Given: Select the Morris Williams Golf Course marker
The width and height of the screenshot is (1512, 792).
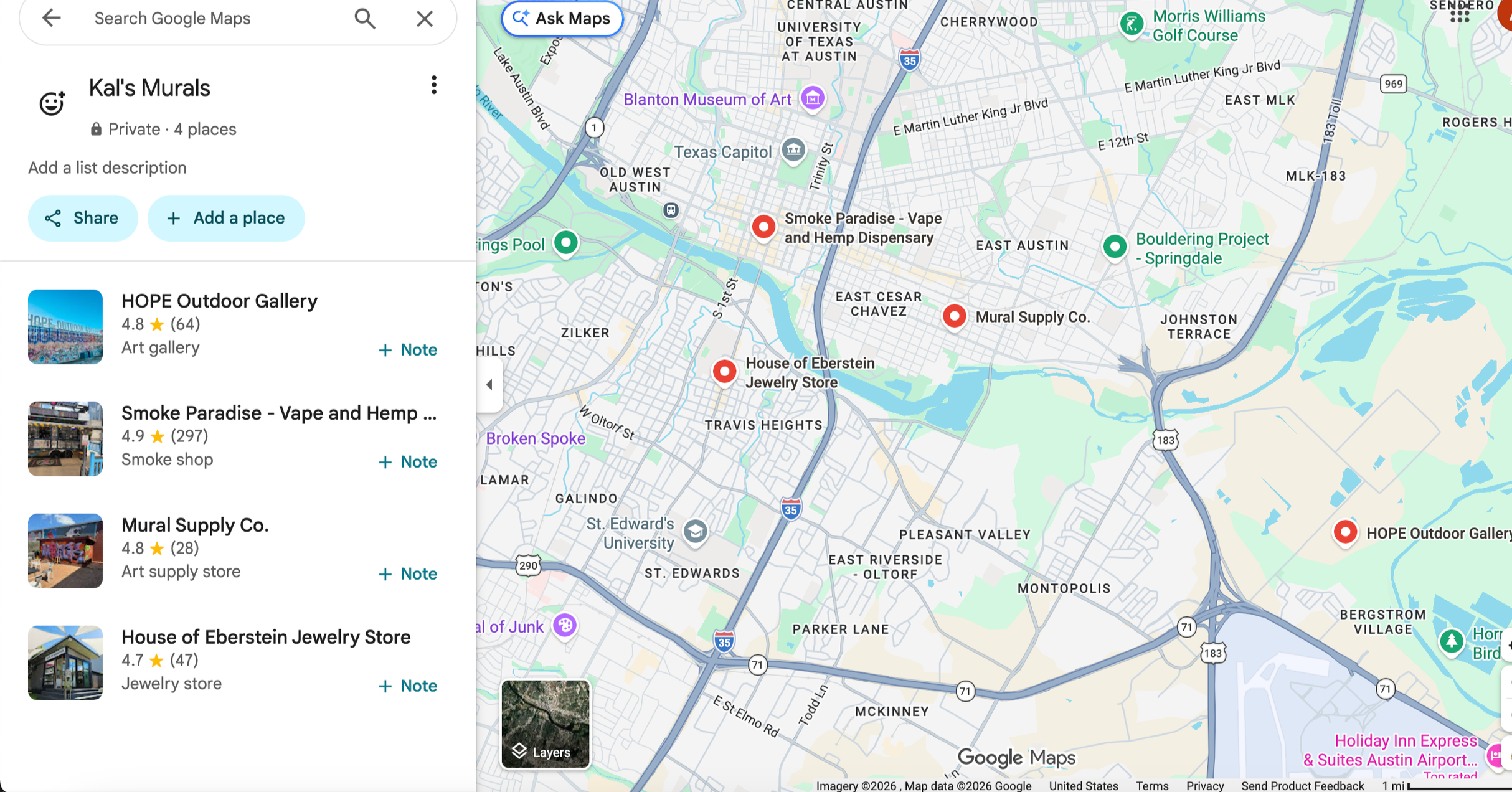Looking at the screenshot, I should pos(1132,25).
